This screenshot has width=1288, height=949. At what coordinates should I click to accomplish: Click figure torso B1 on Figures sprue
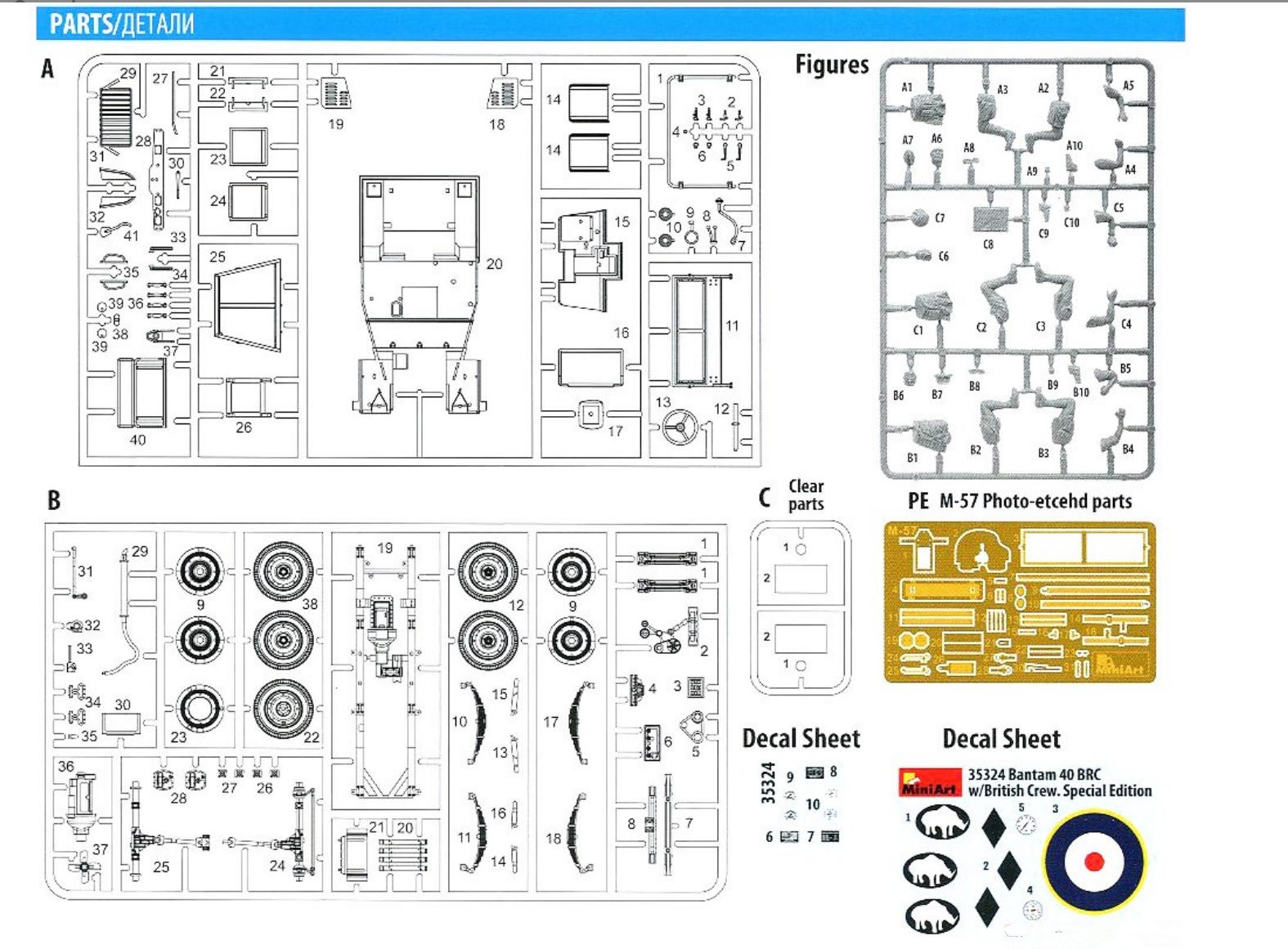coord(931,436)
